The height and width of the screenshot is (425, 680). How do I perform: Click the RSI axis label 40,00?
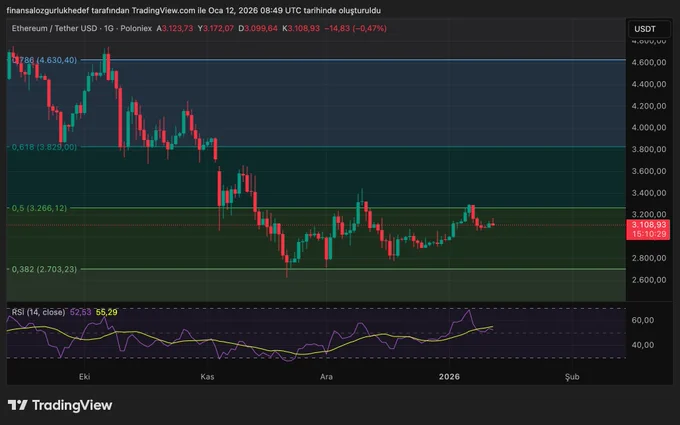coord(643,345)
